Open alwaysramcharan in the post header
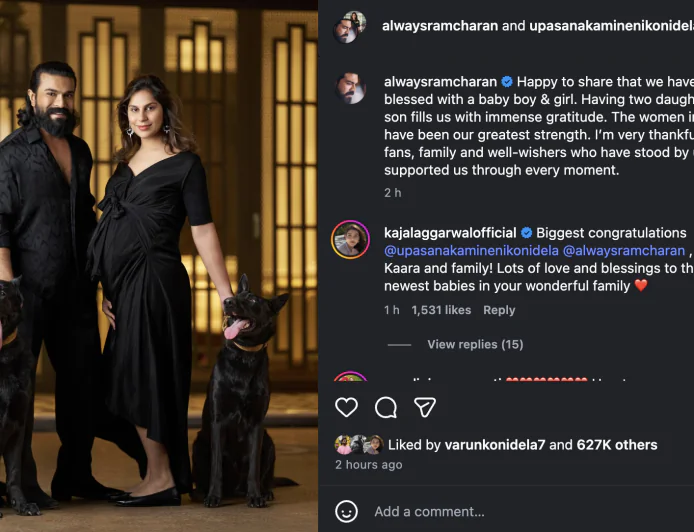Screen dimensions: 694x532 (x=440, y=26)
